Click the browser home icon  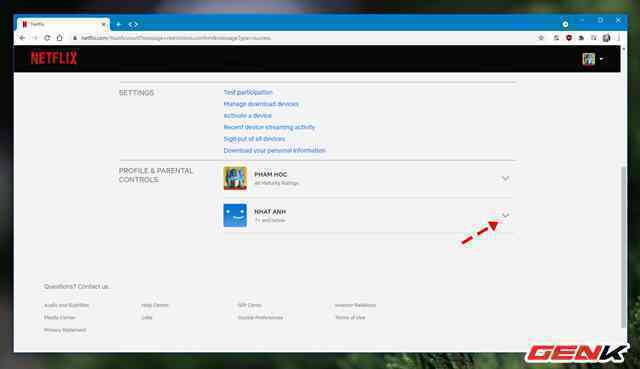60,38
